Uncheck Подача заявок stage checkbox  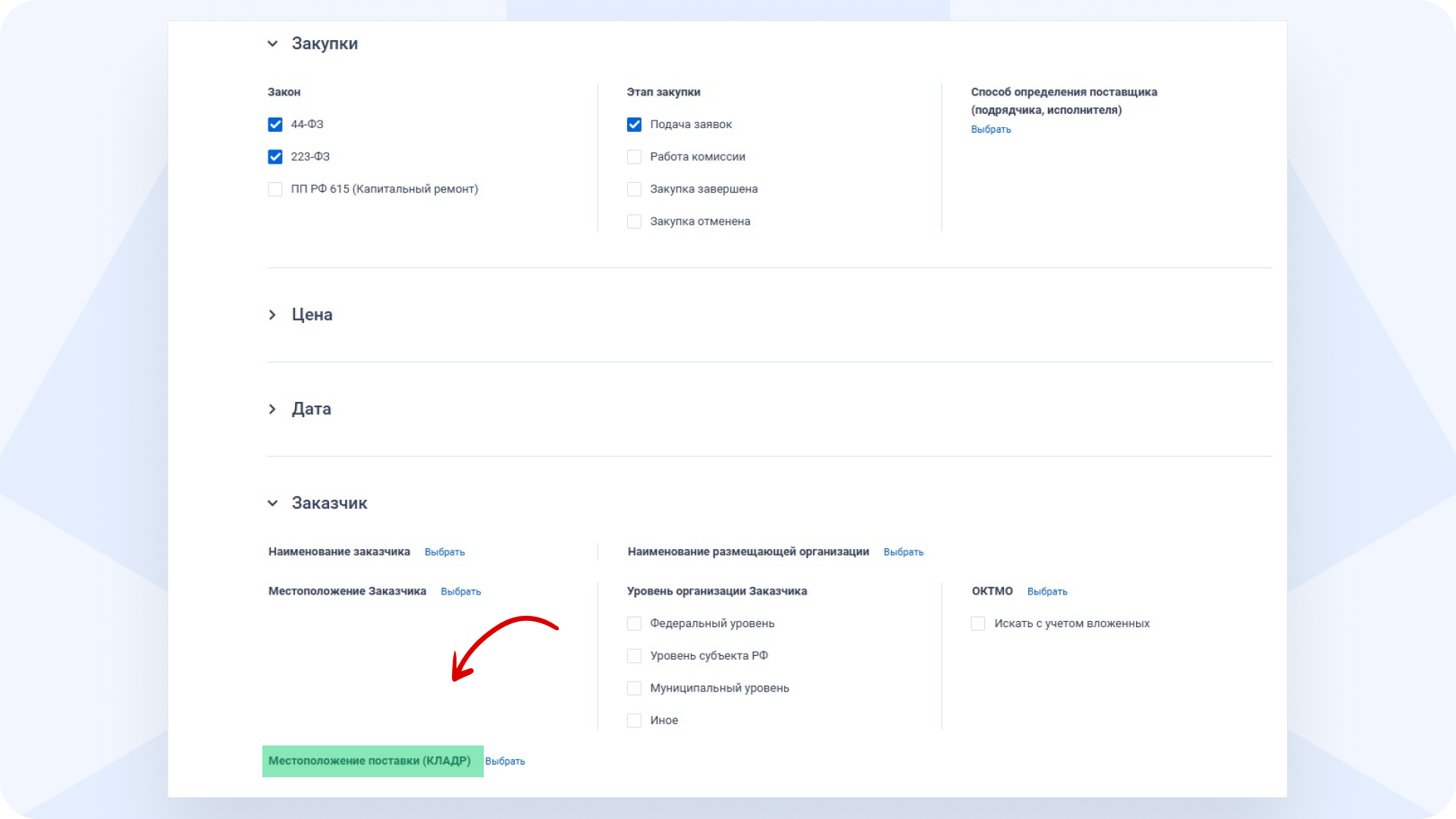point(635,124)
